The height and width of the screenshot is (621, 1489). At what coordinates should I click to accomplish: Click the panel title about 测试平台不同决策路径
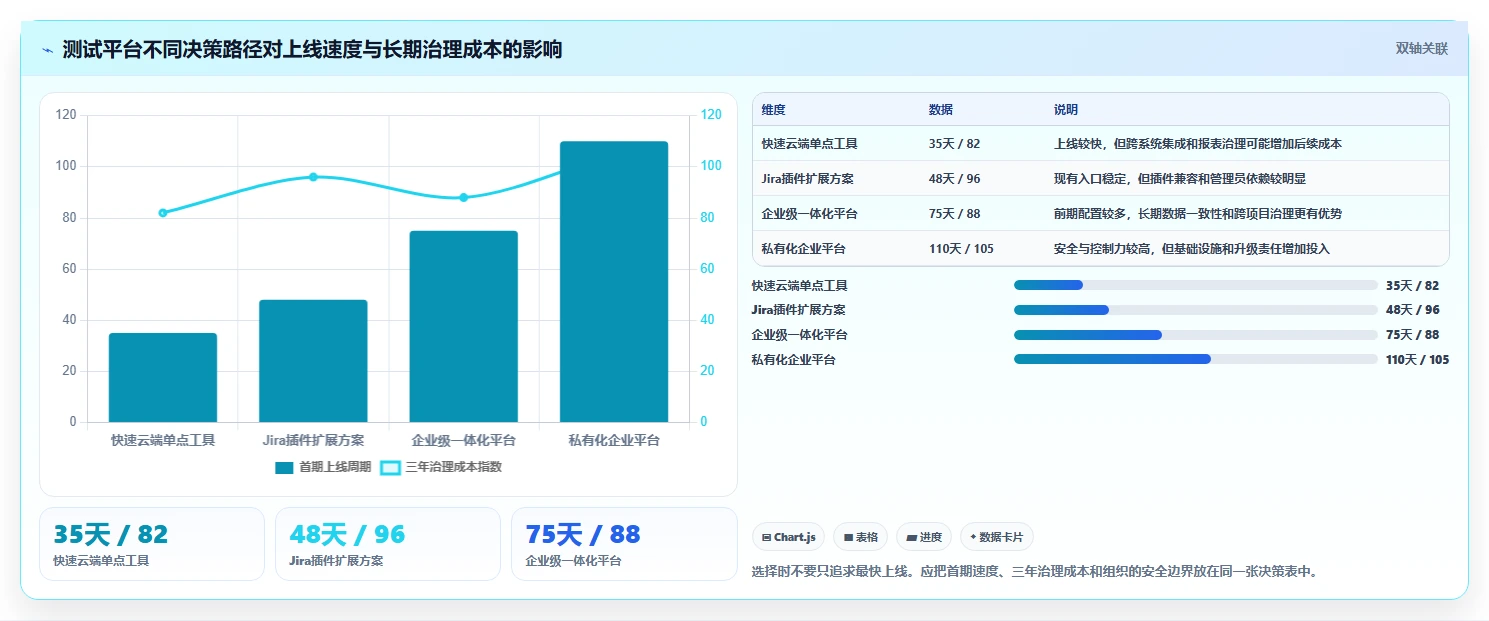(312, 49)
